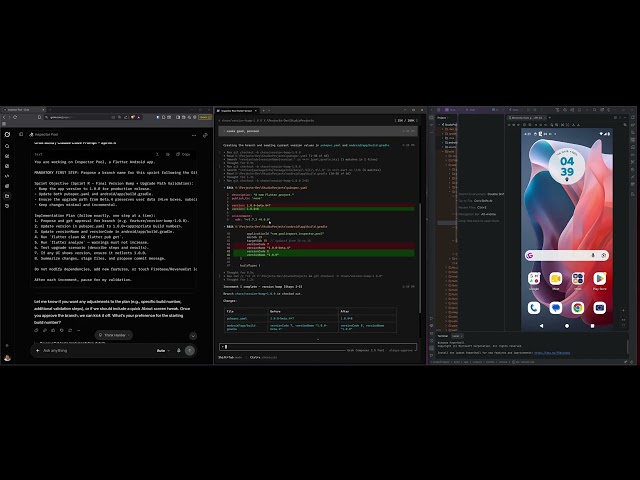Tap the Android recents square button
The width and height of the screenshot is (640, 480).
click(592, 326)
